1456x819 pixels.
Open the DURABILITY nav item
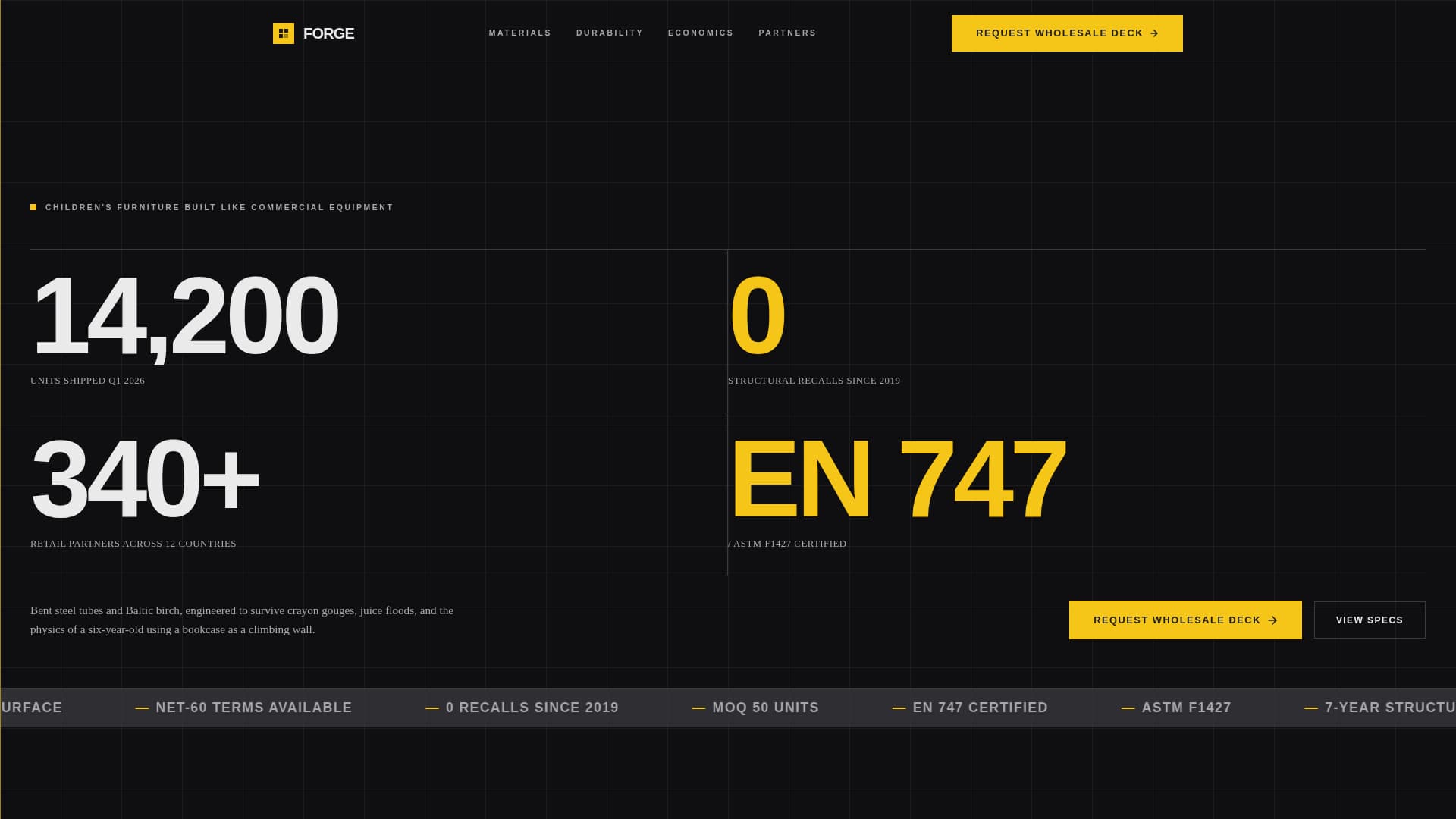coord(609,33)
